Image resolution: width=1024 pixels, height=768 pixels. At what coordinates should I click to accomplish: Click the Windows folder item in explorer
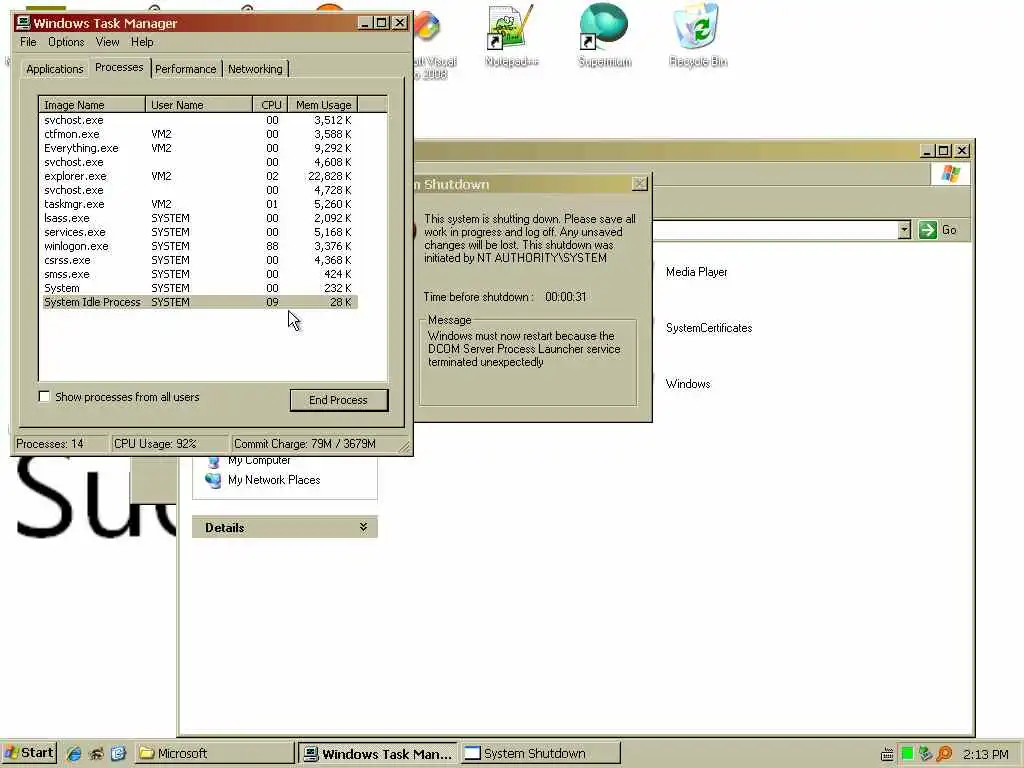[x=688, y=384]
